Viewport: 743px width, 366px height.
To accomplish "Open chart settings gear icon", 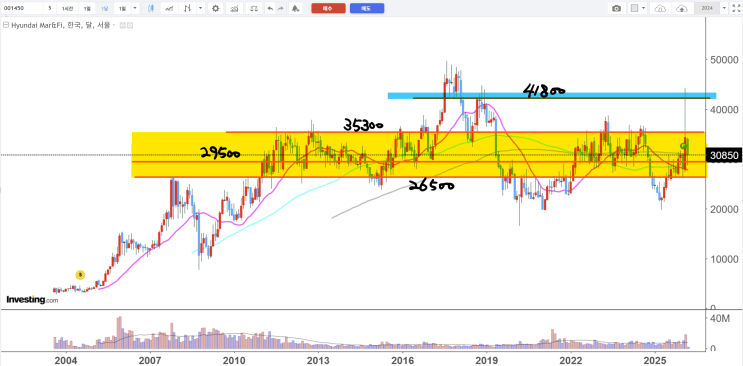I will (x=216, y=8).
